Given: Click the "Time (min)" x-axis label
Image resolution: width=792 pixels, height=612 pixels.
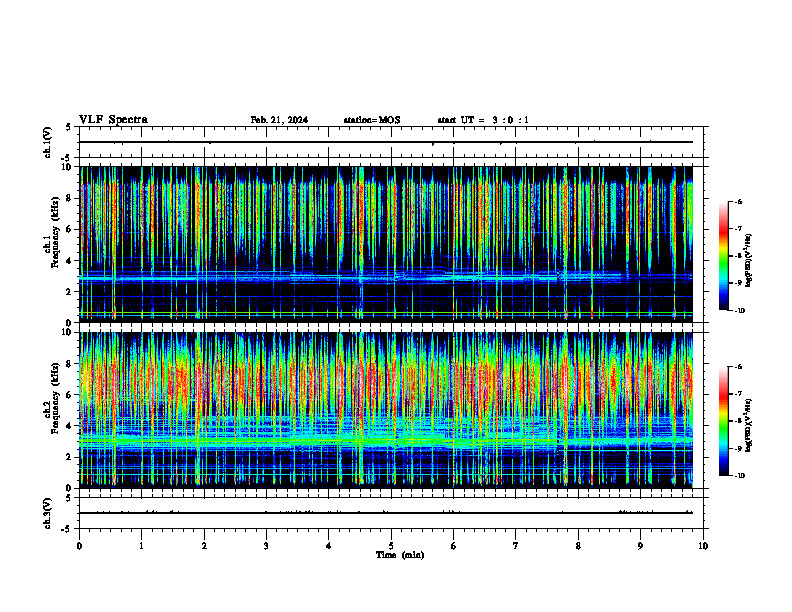Looking at the screenshot, I should pyautogui.click(x=400, y=555).
